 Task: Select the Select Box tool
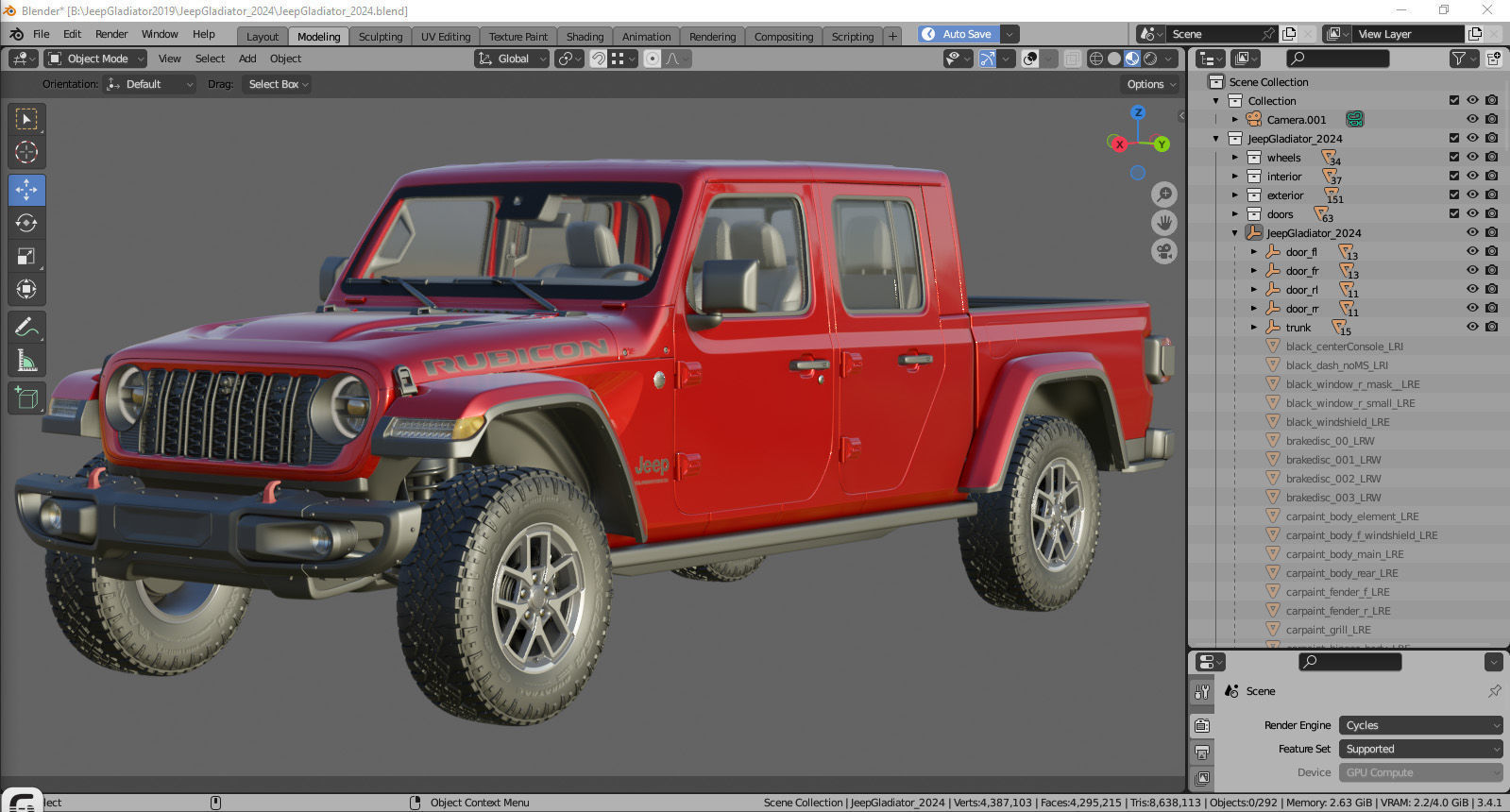tap(26, 119)
